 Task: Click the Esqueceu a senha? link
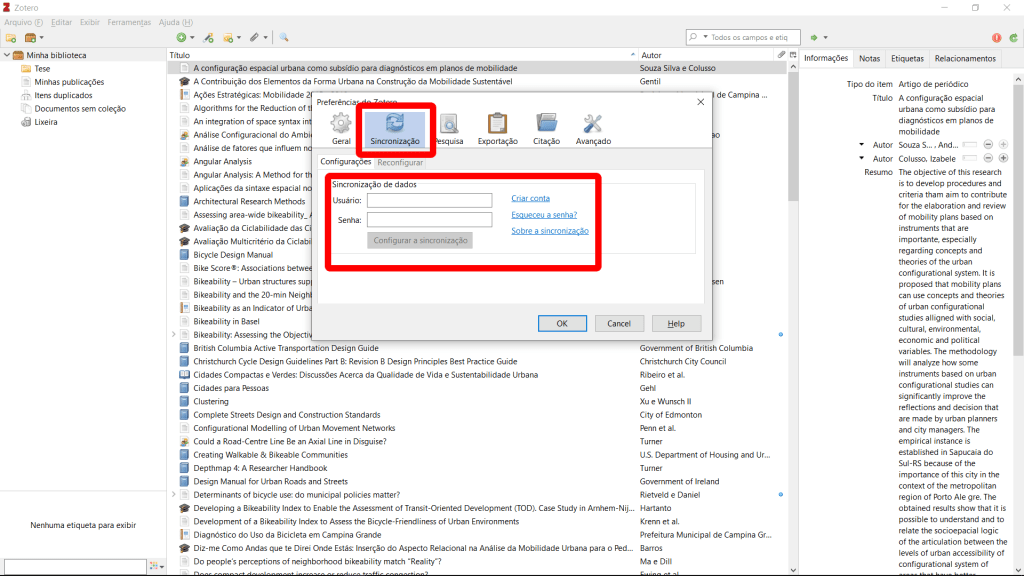(x=544, y=215)
